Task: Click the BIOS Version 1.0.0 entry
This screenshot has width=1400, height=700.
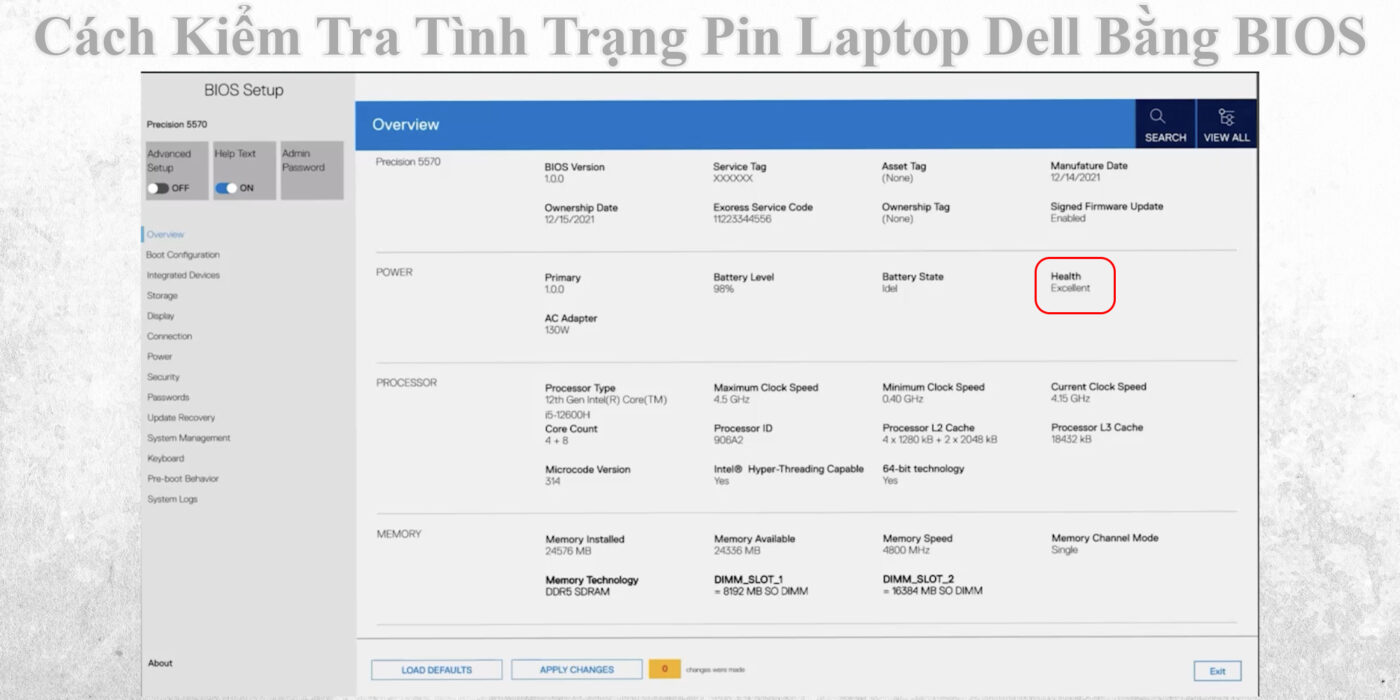Action: tap(574, 173)
